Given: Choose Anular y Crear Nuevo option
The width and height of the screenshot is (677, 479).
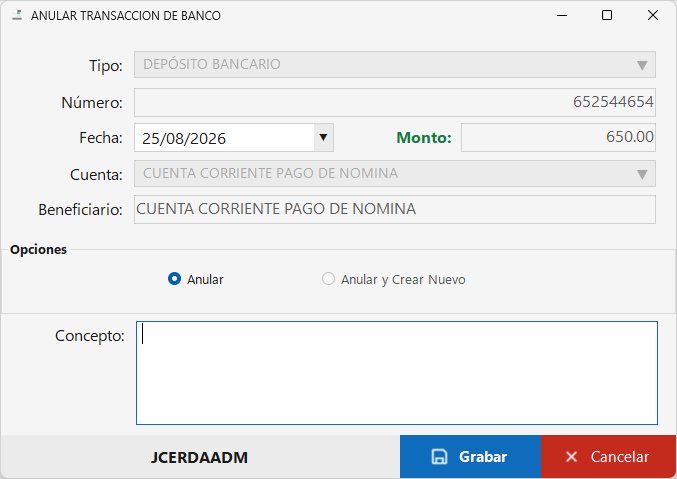Looking at the screenshot, I should tap(328, 279).
